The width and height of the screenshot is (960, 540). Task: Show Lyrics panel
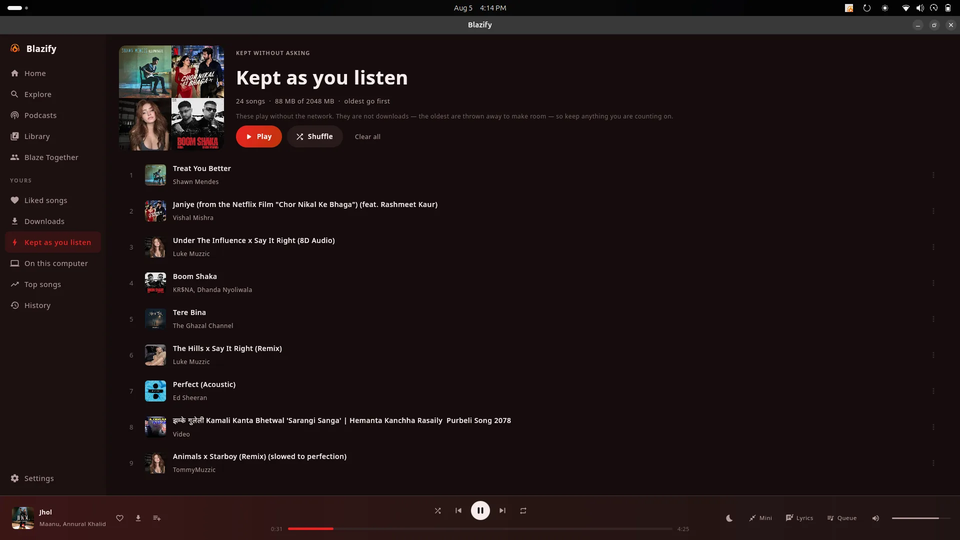click(799, 518)
